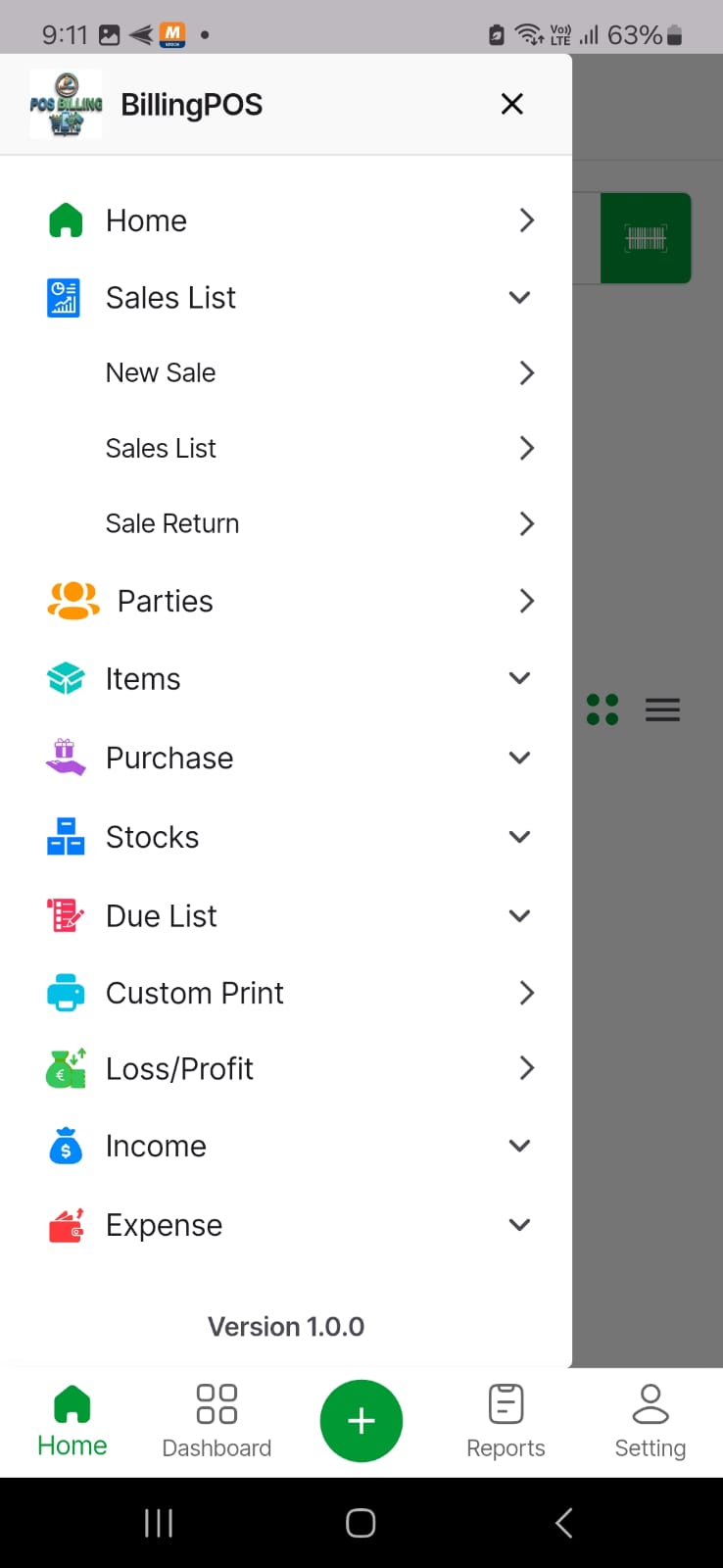Open the barcode scanner button
This screenshot has width=723, height=1568.
point(646,238)
